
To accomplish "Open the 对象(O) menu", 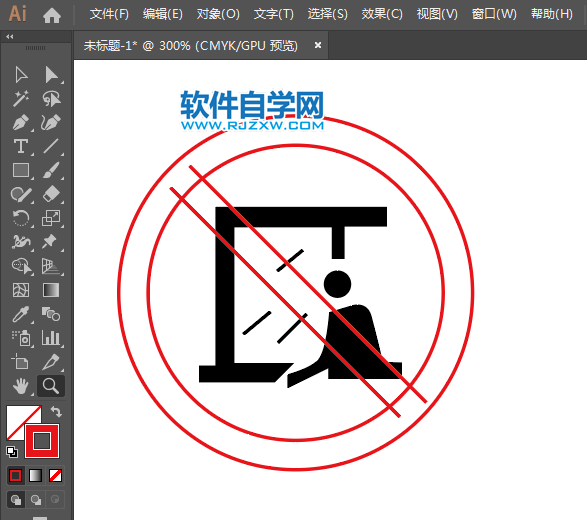I will pos(218,14).
